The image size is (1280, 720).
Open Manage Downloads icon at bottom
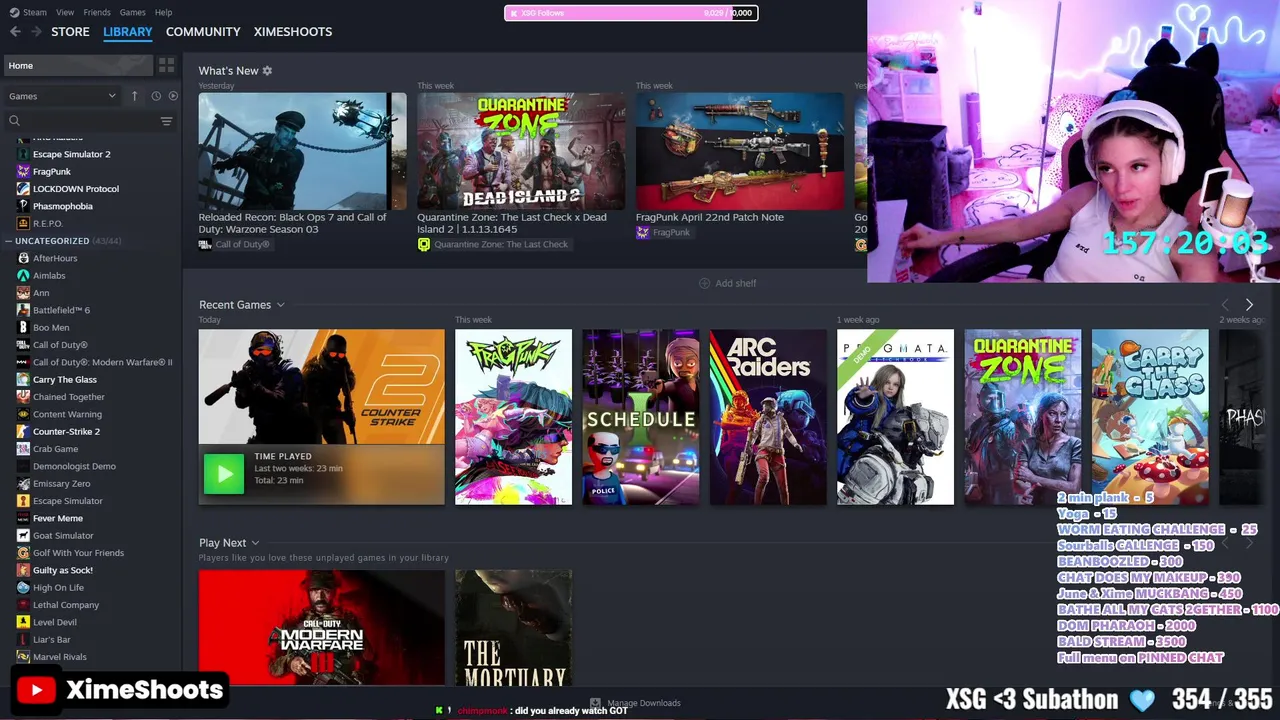(595, 703)
